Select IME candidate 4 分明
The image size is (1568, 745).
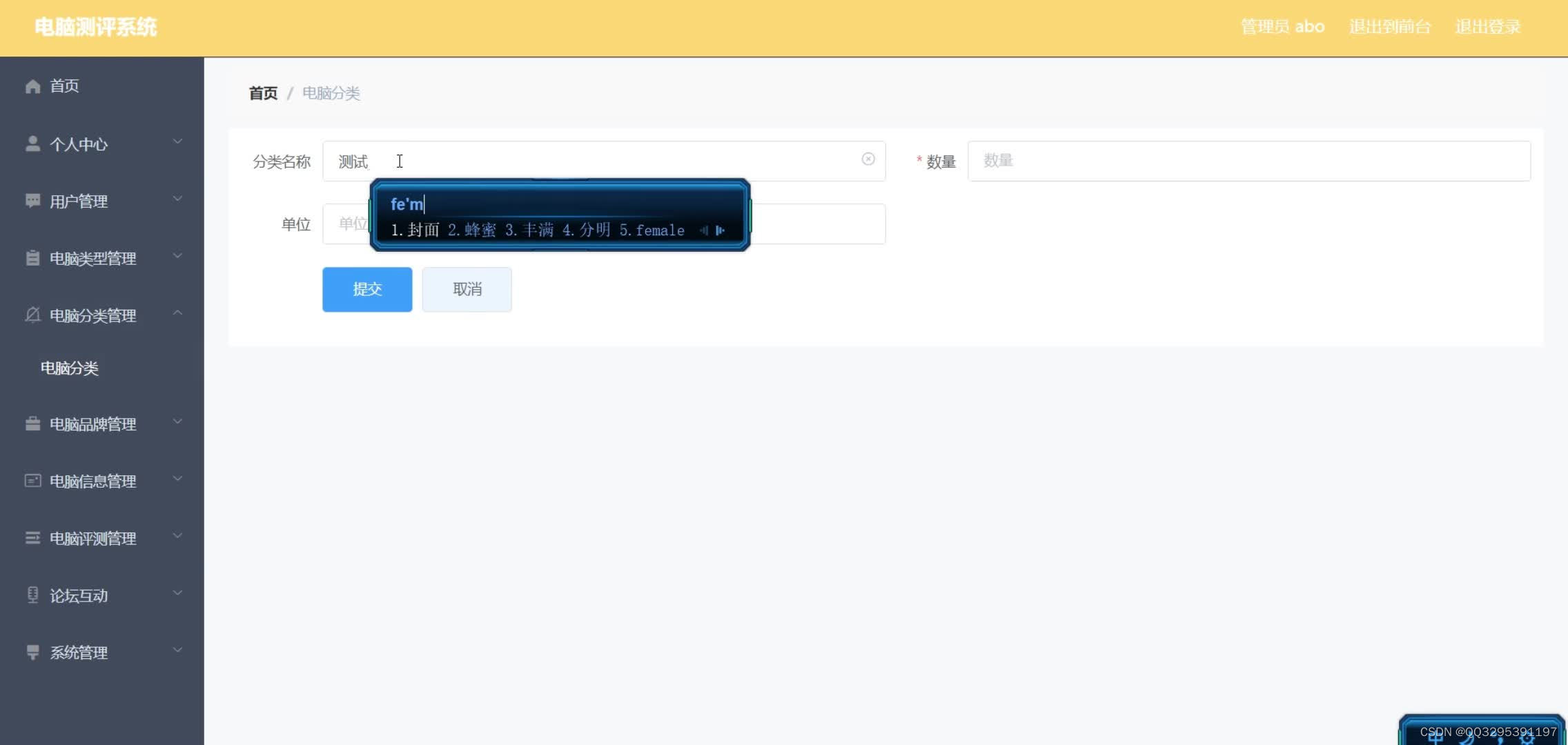[x=587, y=230]
